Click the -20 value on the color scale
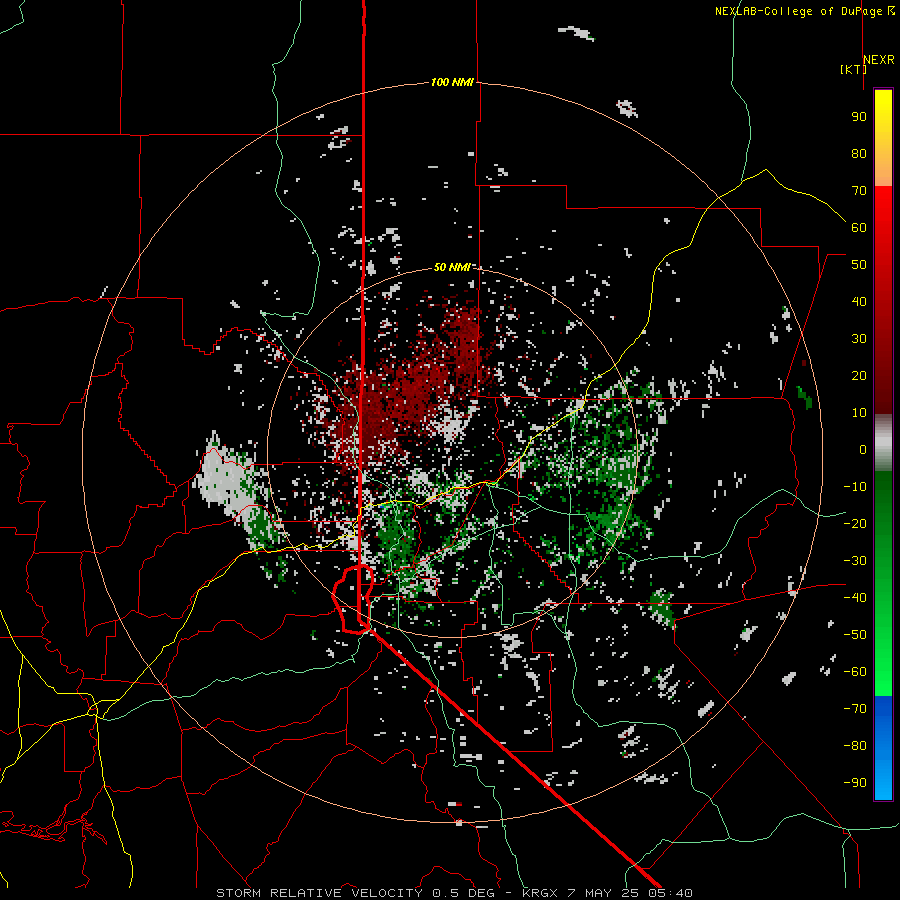 [x=855, y=524]
